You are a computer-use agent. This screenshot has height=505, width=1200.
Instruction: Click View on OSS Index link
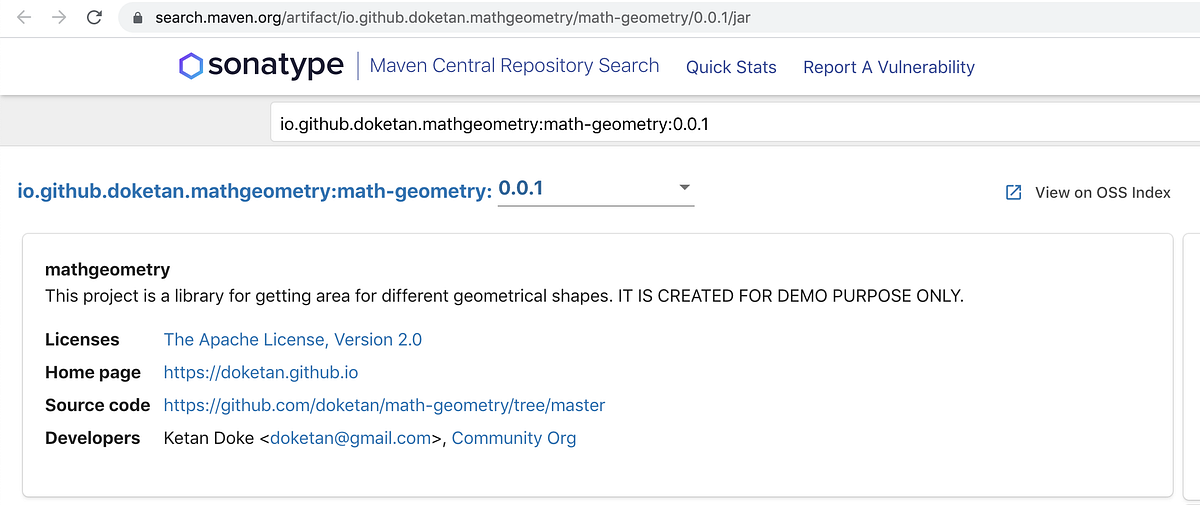point(1102,192)
